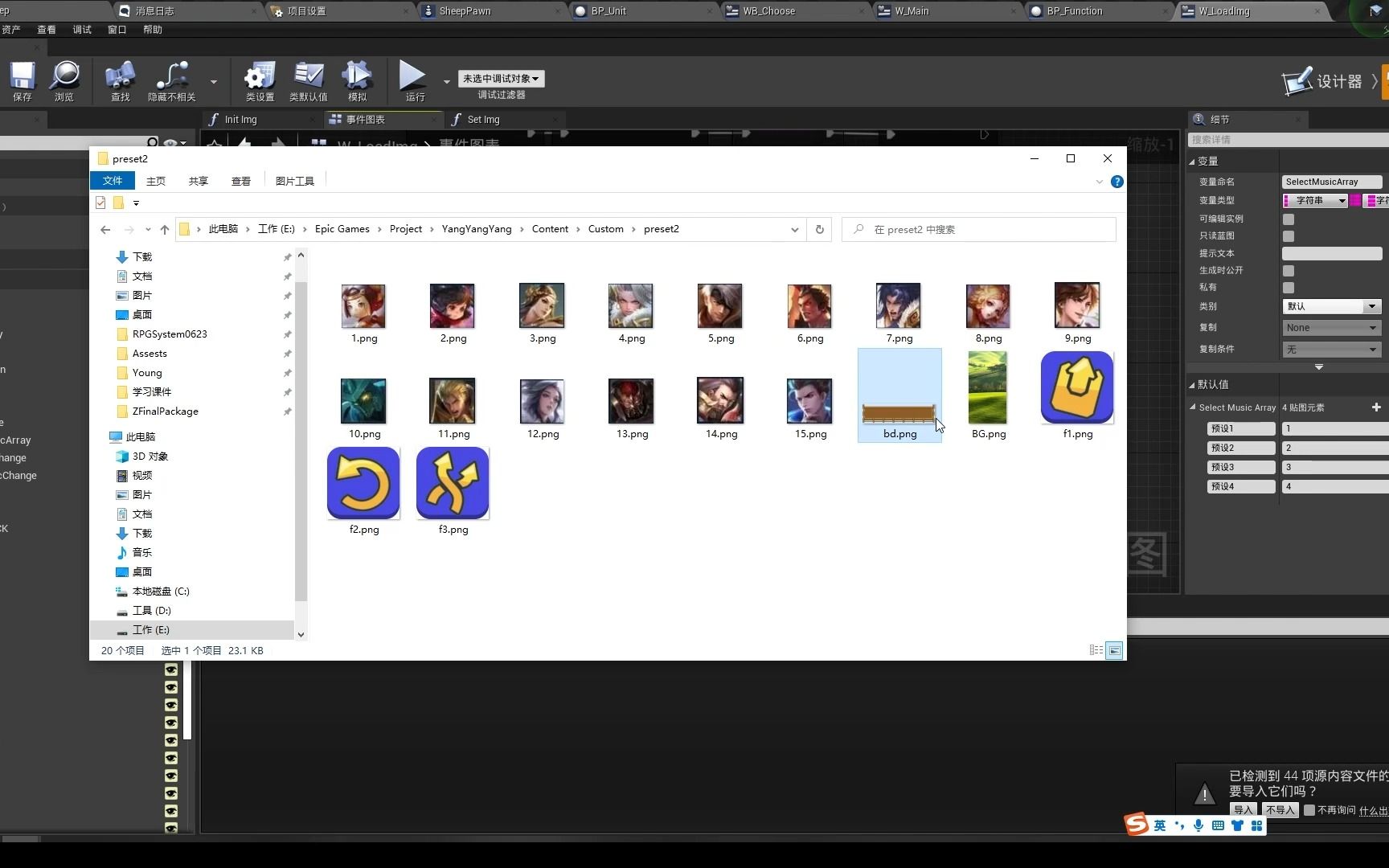This screenshot has height=868, width=1389.
Task: Switch to the BP_Unit editor tab
Action: [x=608, y=11]
